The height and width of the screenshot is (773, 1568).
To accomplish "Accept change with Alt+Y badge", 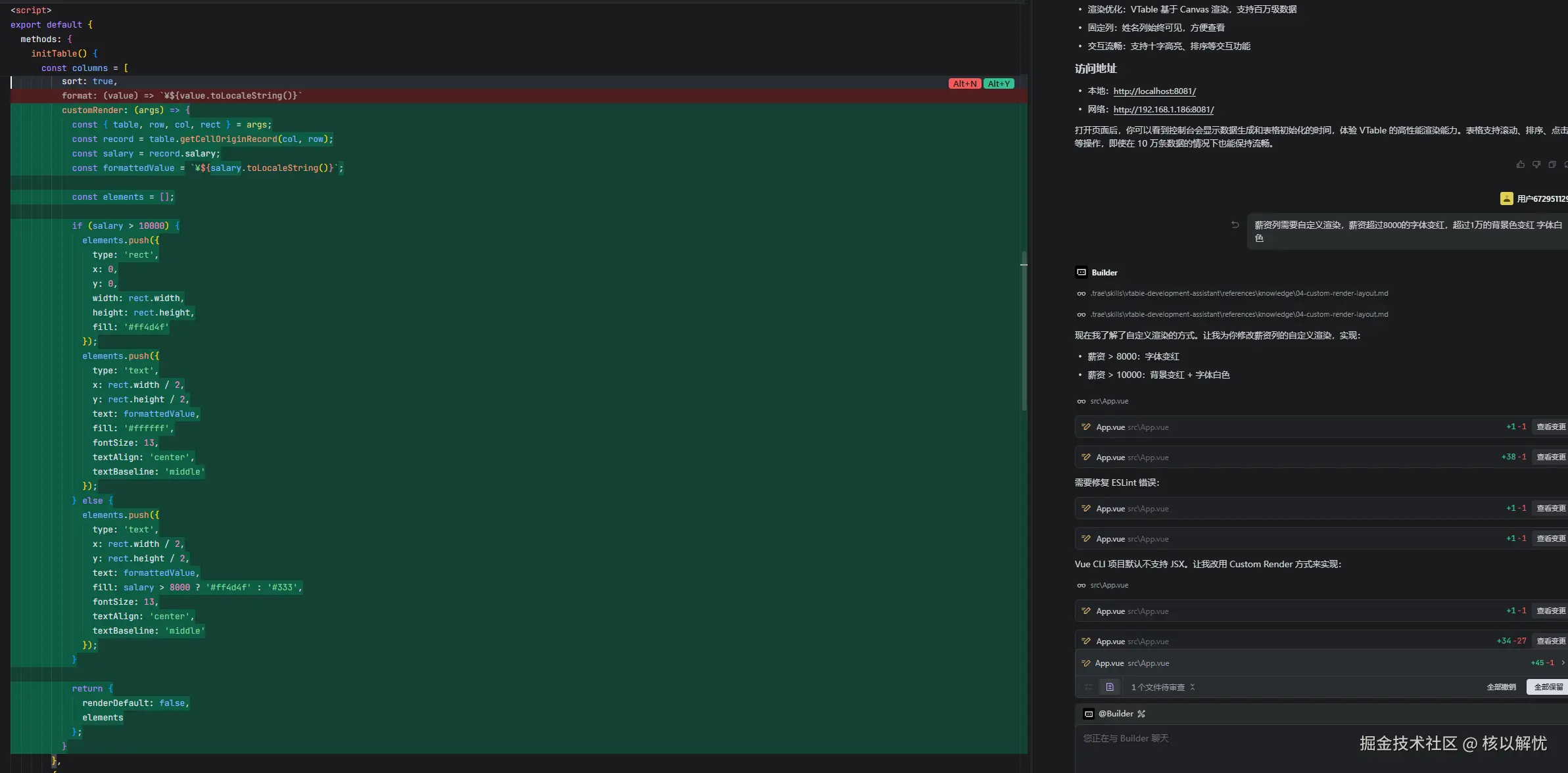I will (x=999, y=83).
